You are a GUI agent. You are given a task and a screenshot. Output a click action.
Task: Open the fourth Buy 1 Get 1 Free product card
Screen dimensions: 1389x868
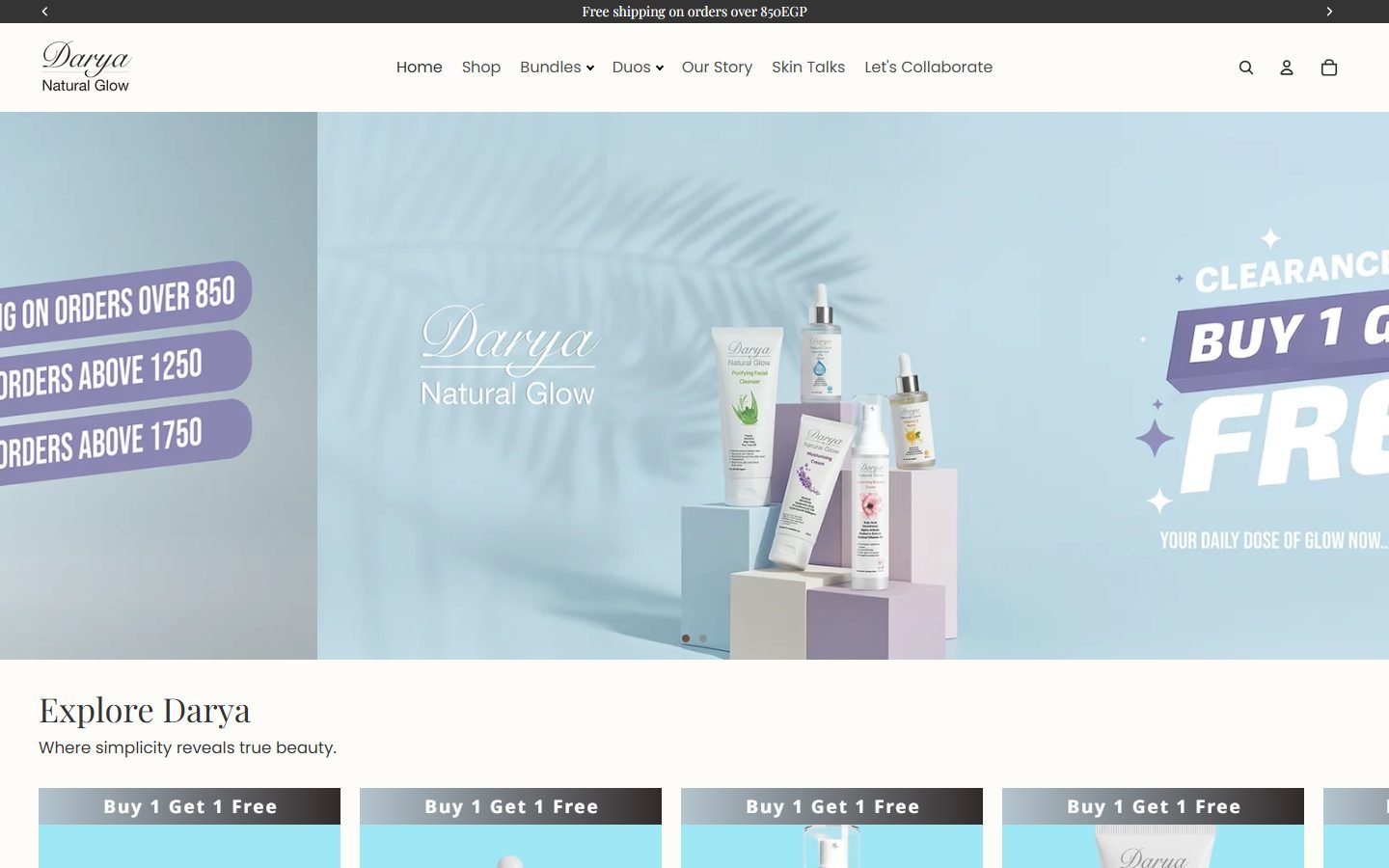1153,827
